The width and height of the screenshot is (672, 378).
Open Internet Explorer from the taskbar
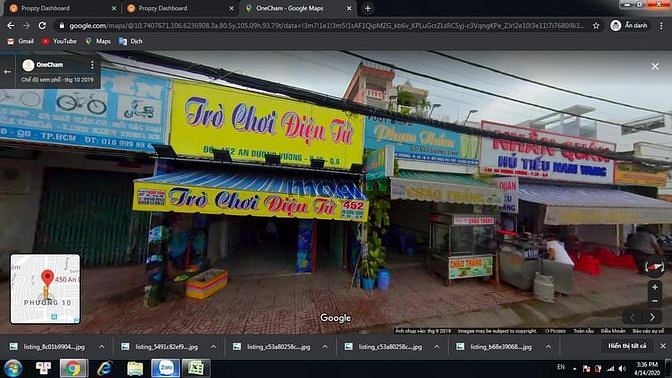[x=104, y=368]
